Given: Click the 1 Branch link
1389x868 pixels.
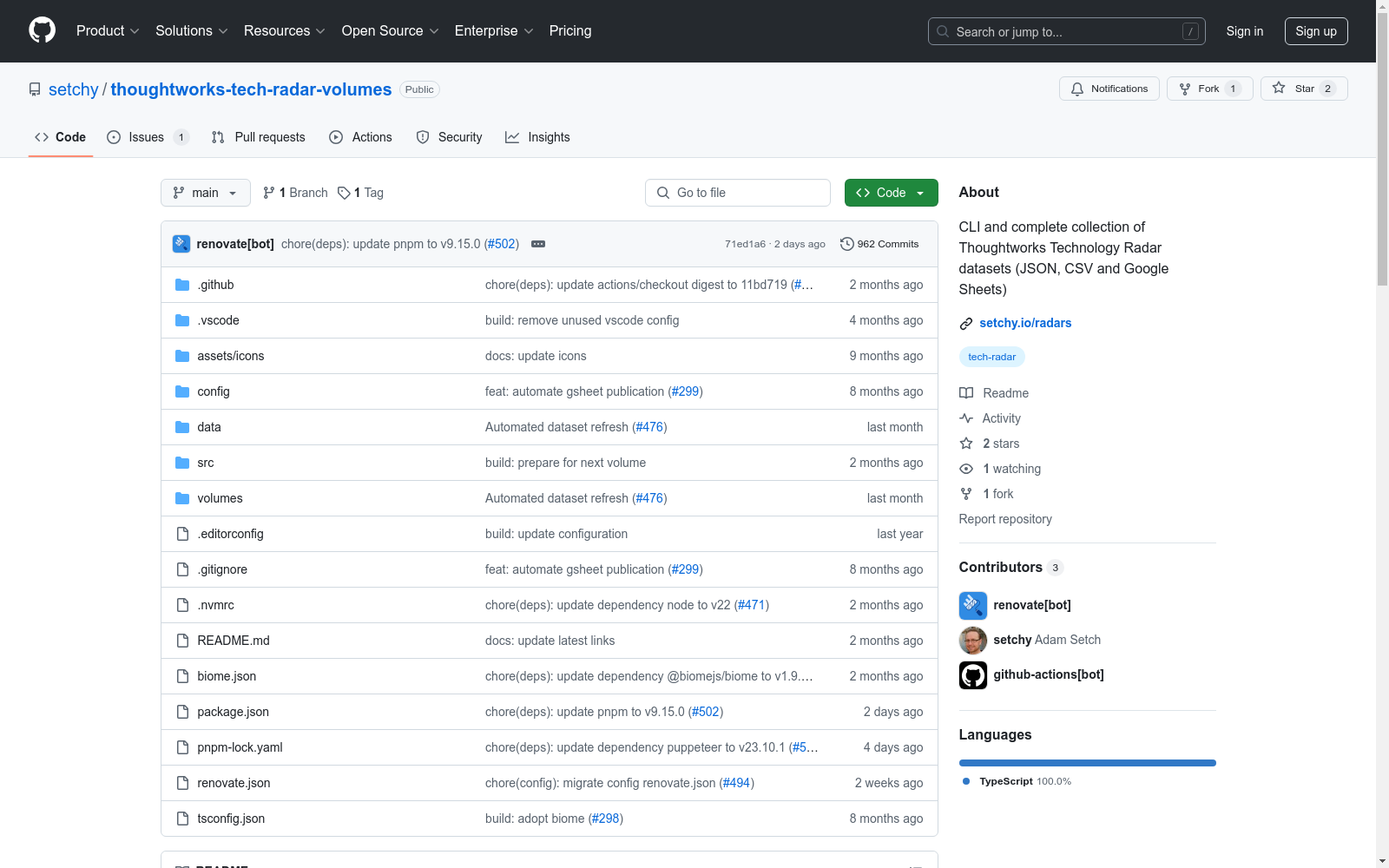Looking at the screenshot, I should coord(296,193).
